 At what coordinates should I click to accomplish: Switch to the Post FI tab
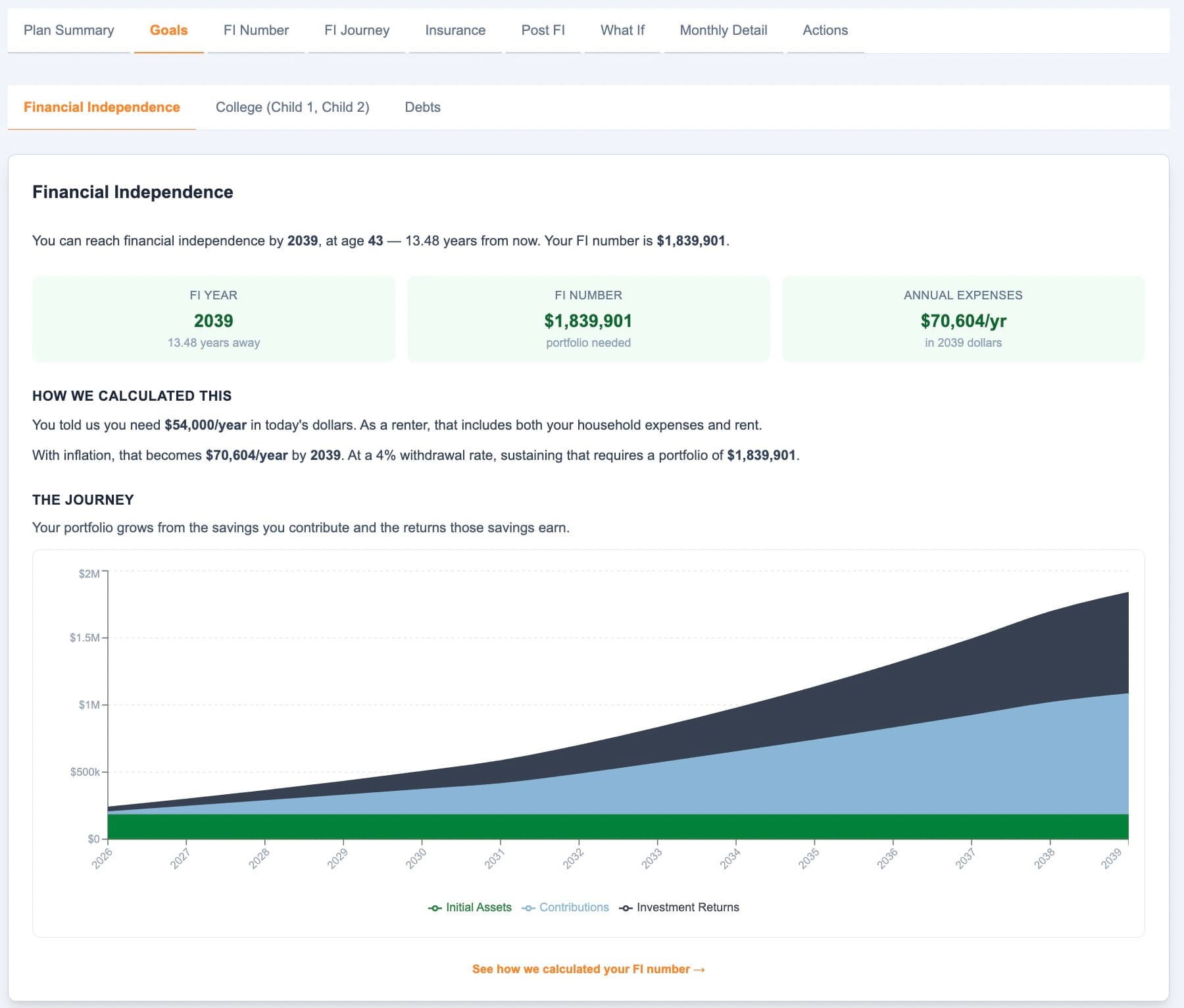(x=543, y=30)
